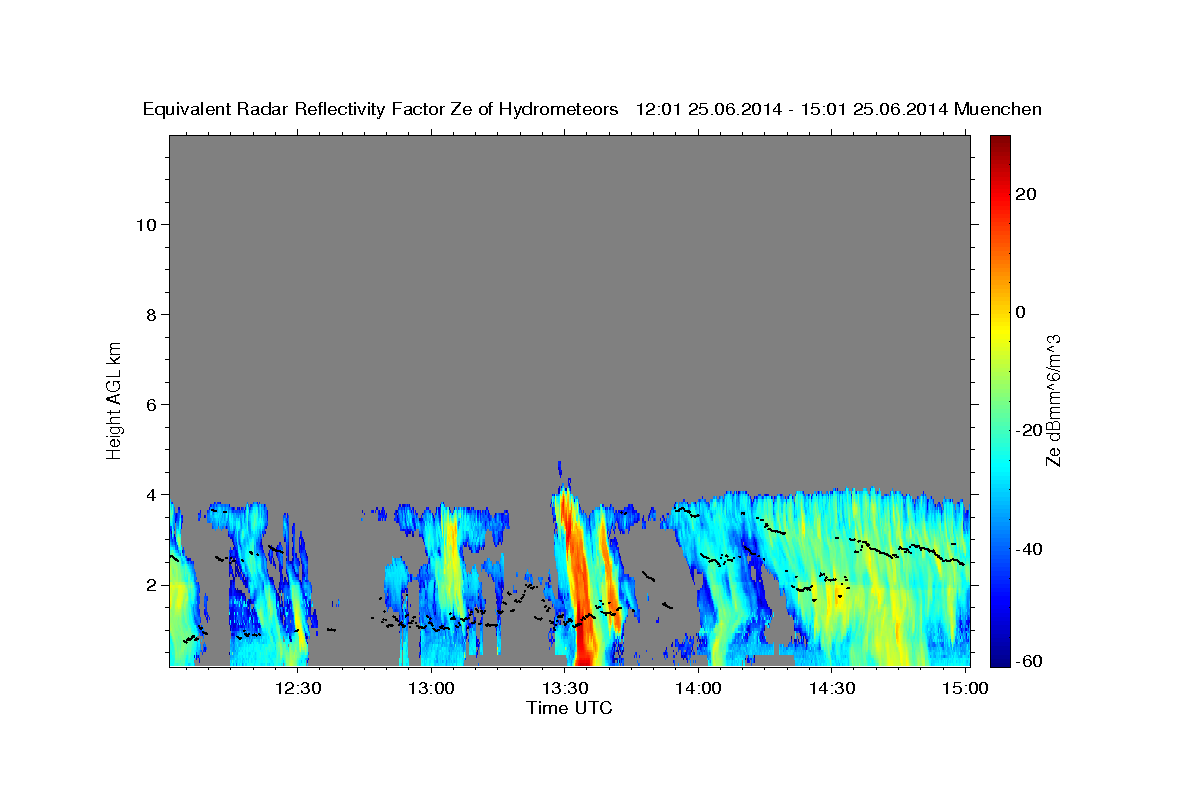Click the 'Muenchen' location text in the title
1200x800 pixels.
(x=998, y=110)
